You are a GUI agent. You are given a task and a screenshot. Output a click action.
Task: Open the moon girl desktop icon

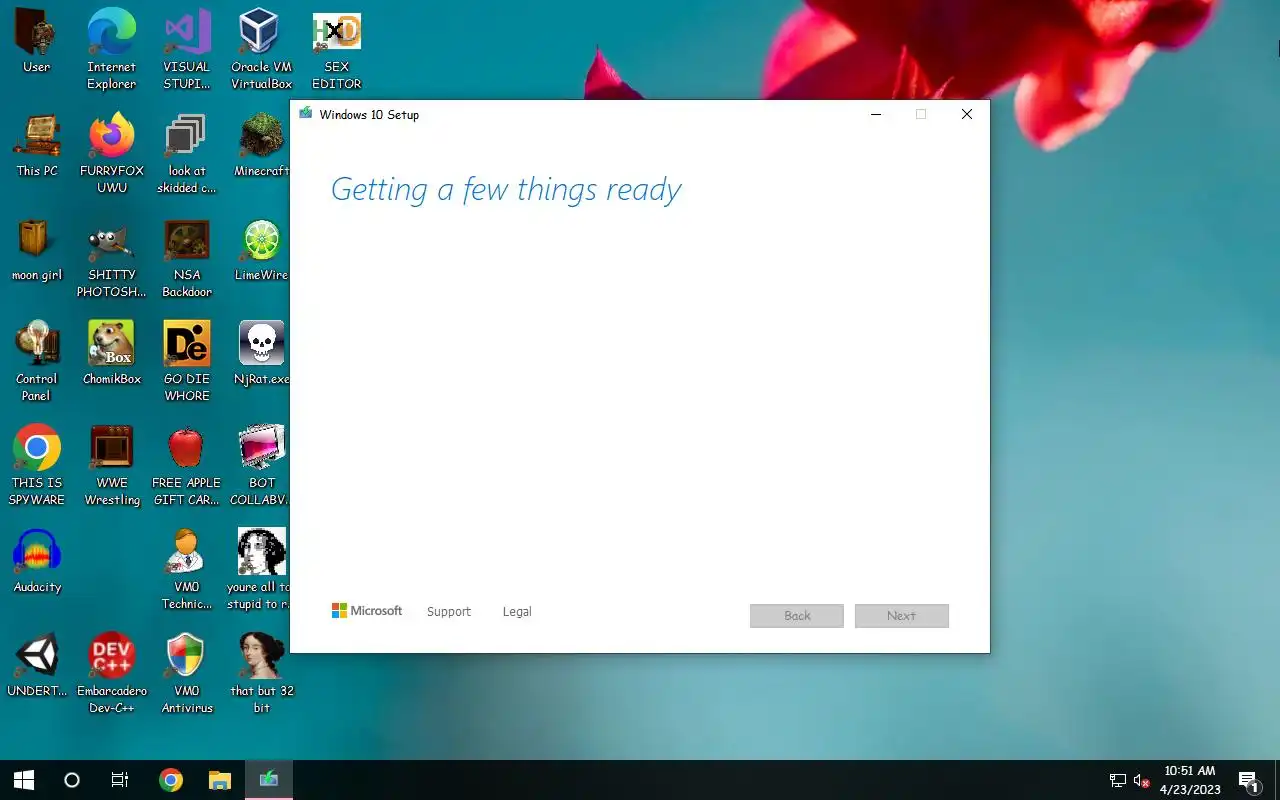(x=37, y=249)
